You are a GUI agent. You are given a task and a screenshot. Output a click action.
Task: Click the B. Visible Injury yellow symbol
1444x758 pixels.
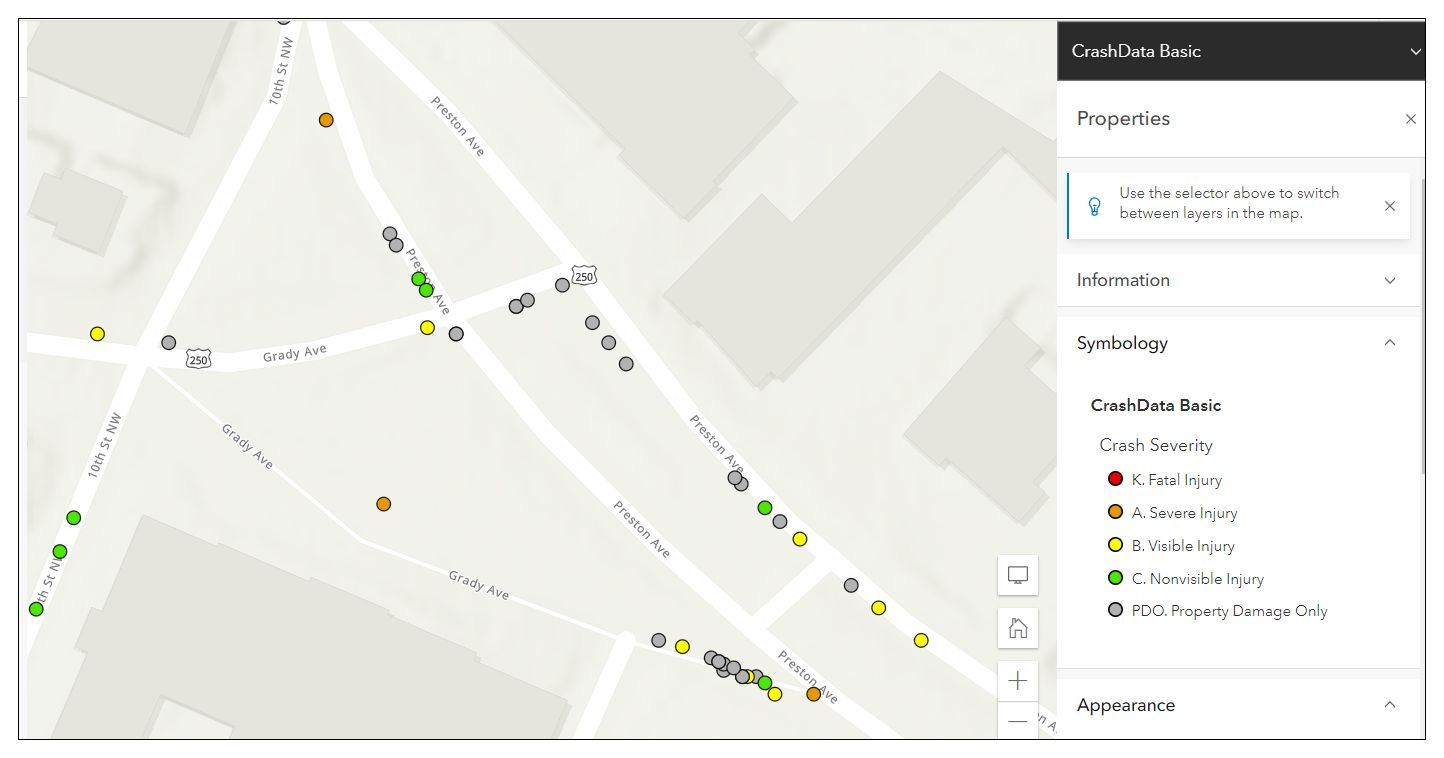tap(1116, 545)
